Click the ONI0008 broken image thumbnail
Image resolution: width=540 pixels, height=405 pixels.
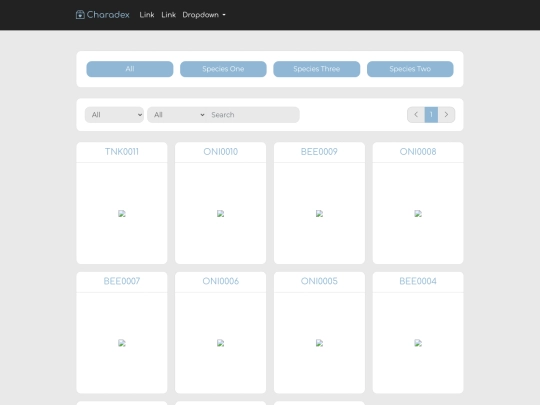[x=418, y=214]
